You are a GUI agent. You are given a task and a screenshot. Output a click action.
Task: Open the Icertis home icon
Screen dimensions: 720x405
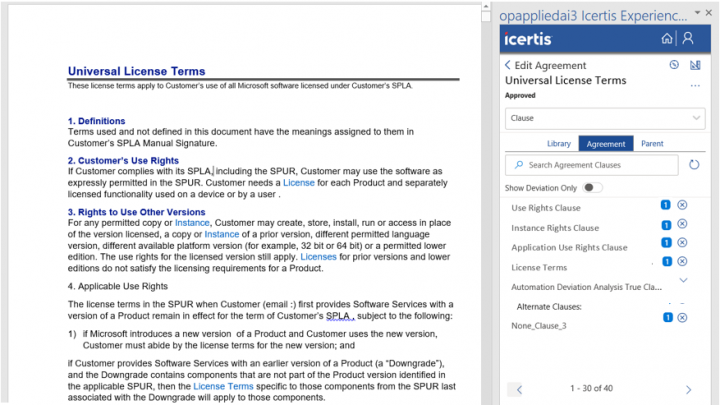(x=668, y=39)
